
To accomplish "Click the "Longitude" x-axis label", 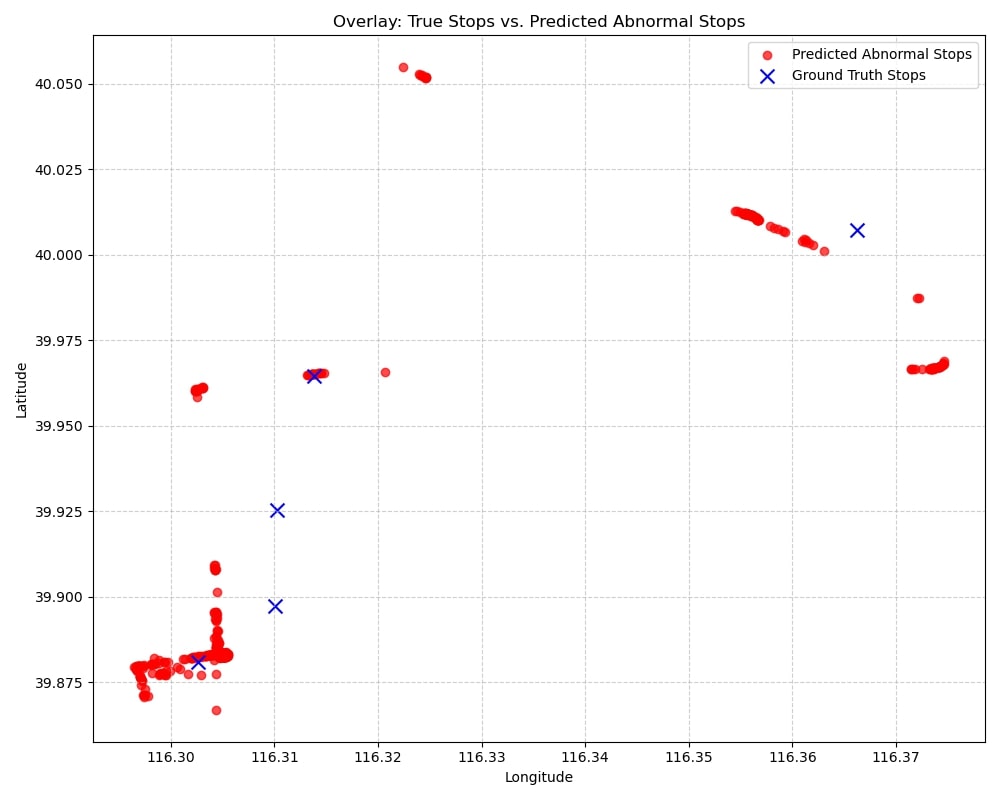I will [539, 777].
